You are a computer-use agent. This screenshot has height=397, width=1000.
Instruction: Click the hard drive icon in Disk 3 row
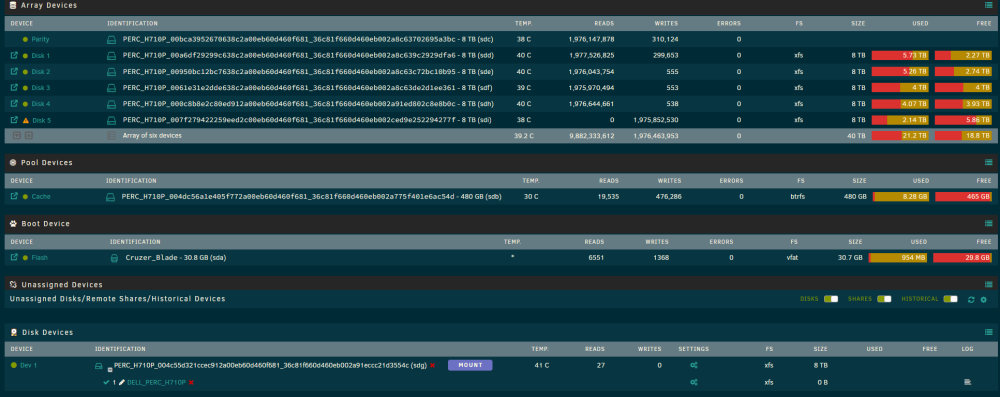click(x=112, y=87)
